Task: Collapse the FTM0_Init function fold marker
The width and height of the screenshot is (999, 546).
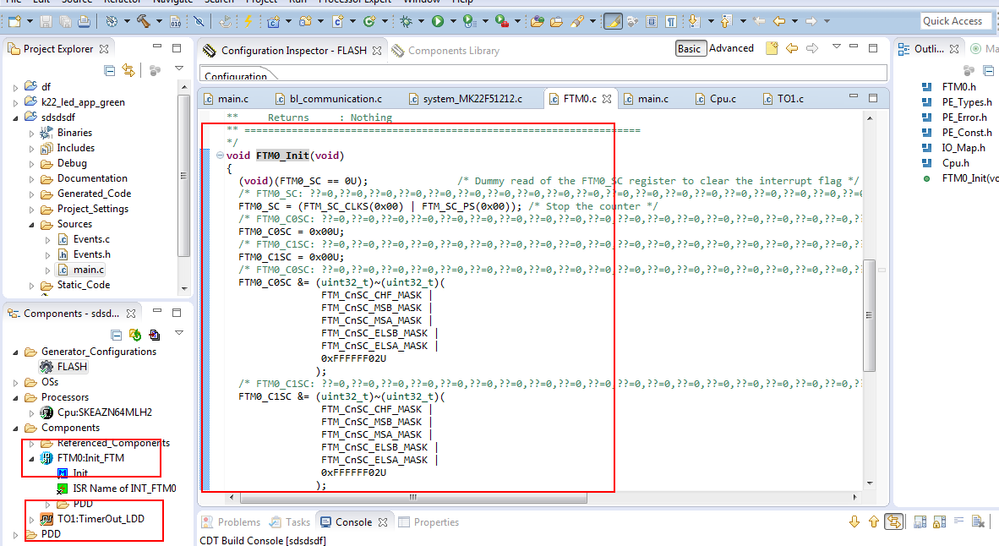Action: point(220,155)
